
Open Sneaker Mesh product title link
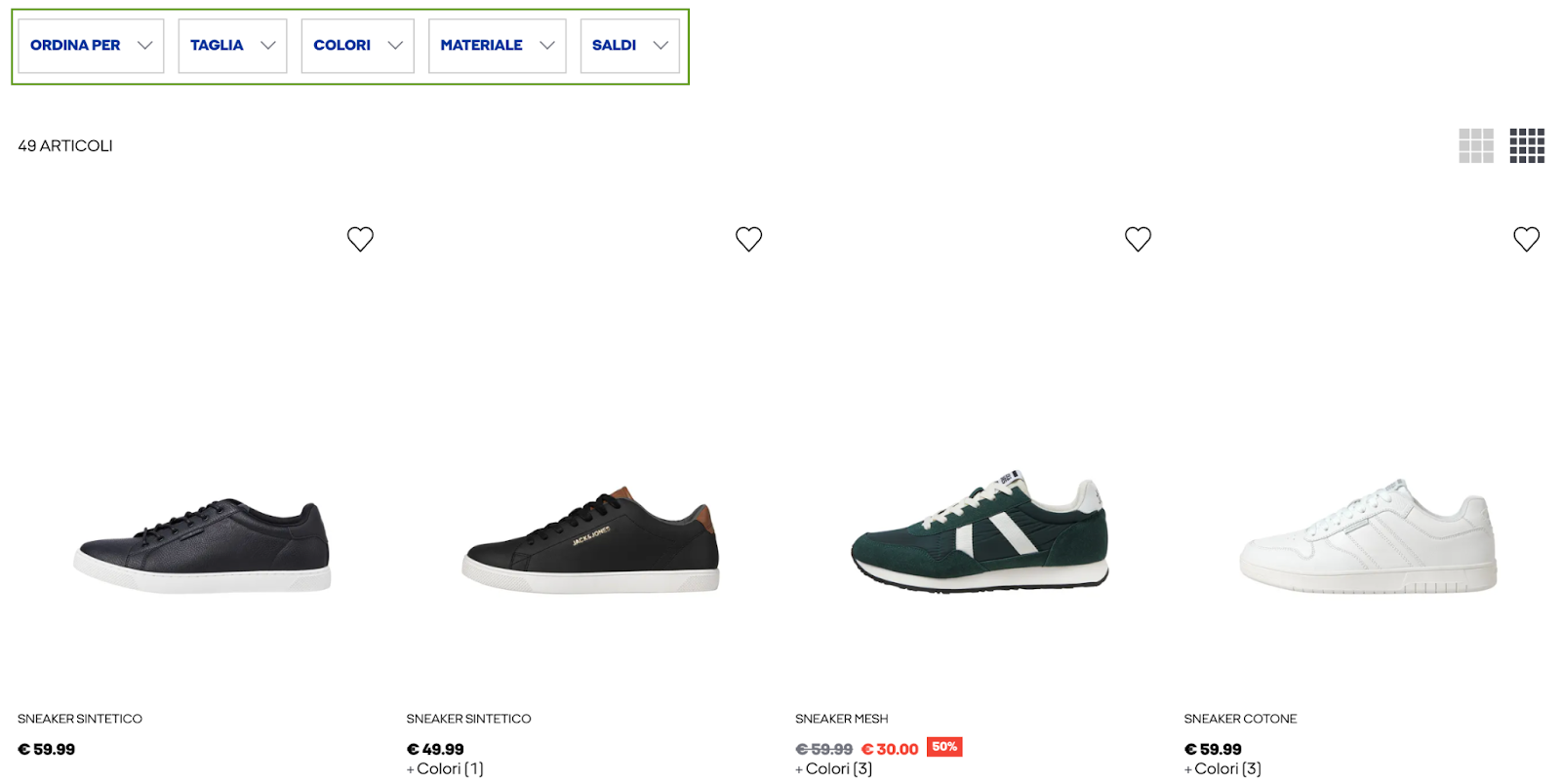[x=841, y=719]
